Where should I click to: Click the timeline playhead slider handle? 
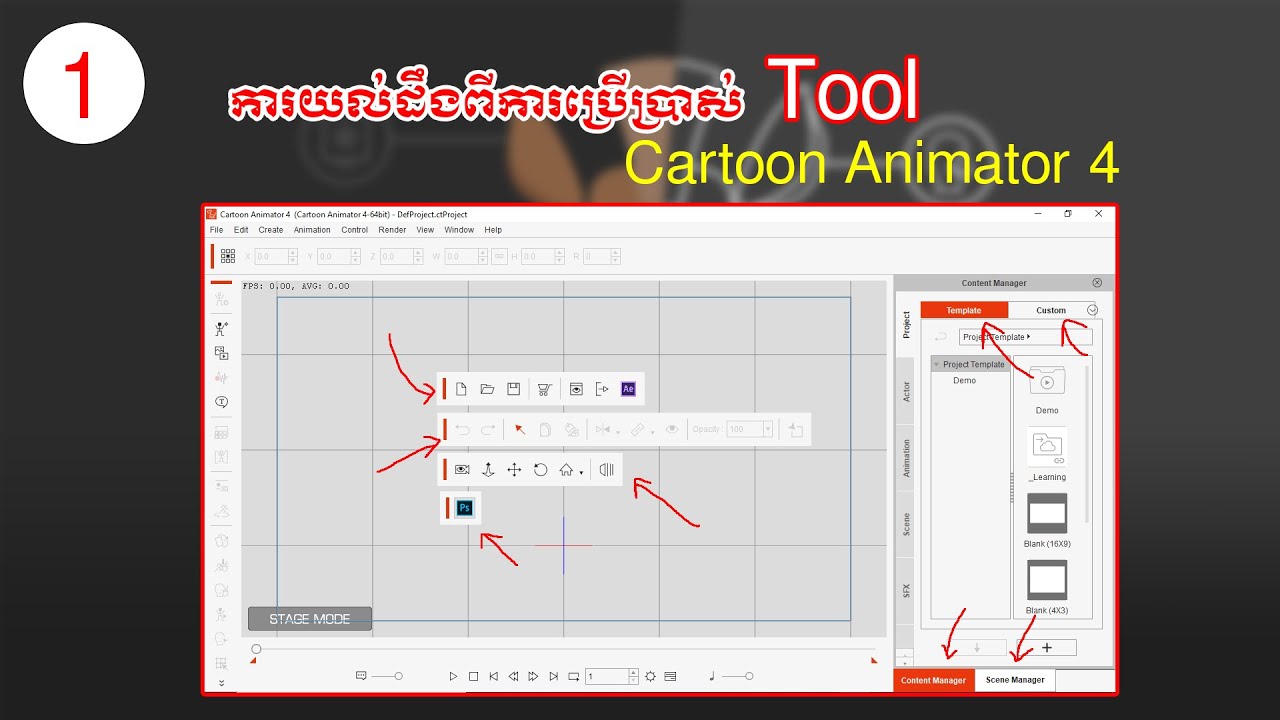coord(256,649)
